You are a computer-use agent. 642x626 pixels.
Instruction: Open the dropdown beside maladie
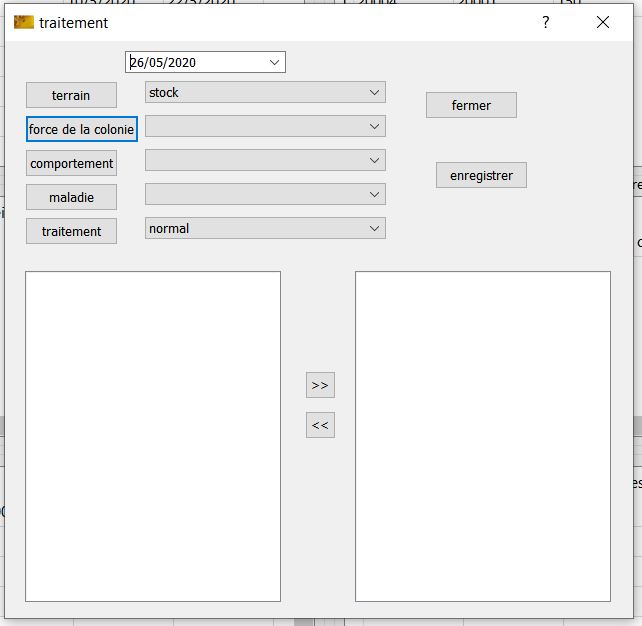375,195
